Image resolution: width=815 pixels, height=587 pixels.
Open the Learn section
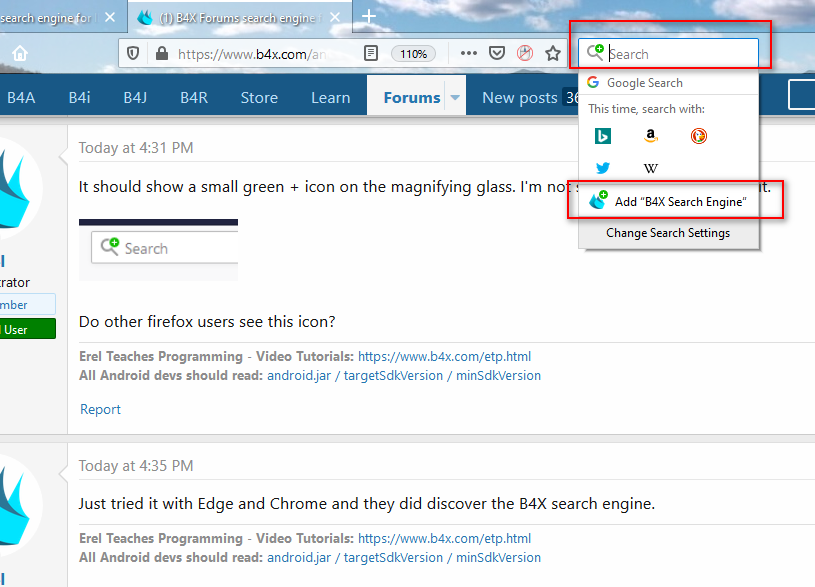coord(331,97)
